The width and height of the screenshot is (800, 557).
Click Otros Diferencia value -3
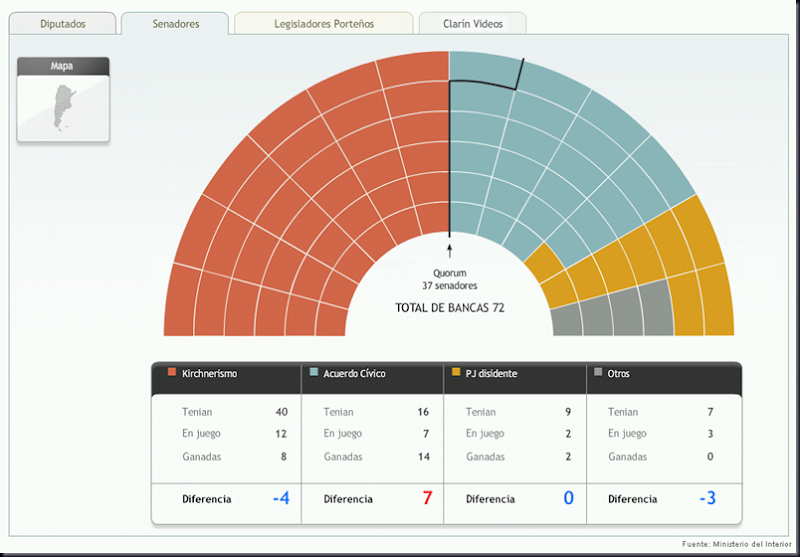coord(708,498)
